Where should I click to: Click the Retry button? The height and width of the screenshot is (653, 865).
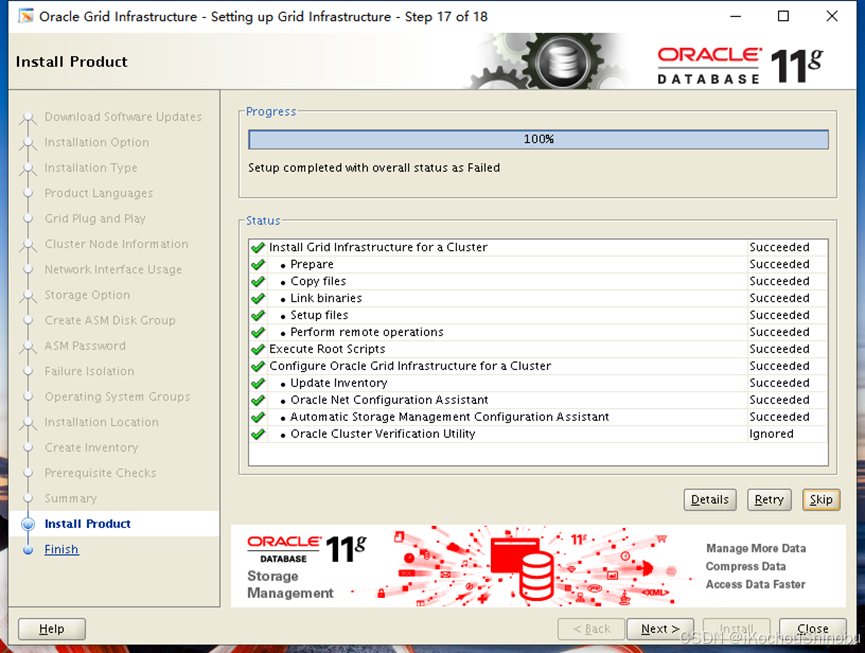pos(769,499)
